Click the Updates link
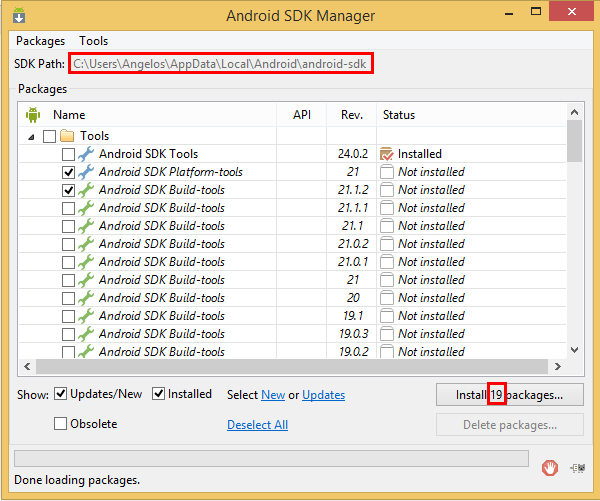Viewport: 600px width, 501px height. pyautogui.click(x=324, y=395)
